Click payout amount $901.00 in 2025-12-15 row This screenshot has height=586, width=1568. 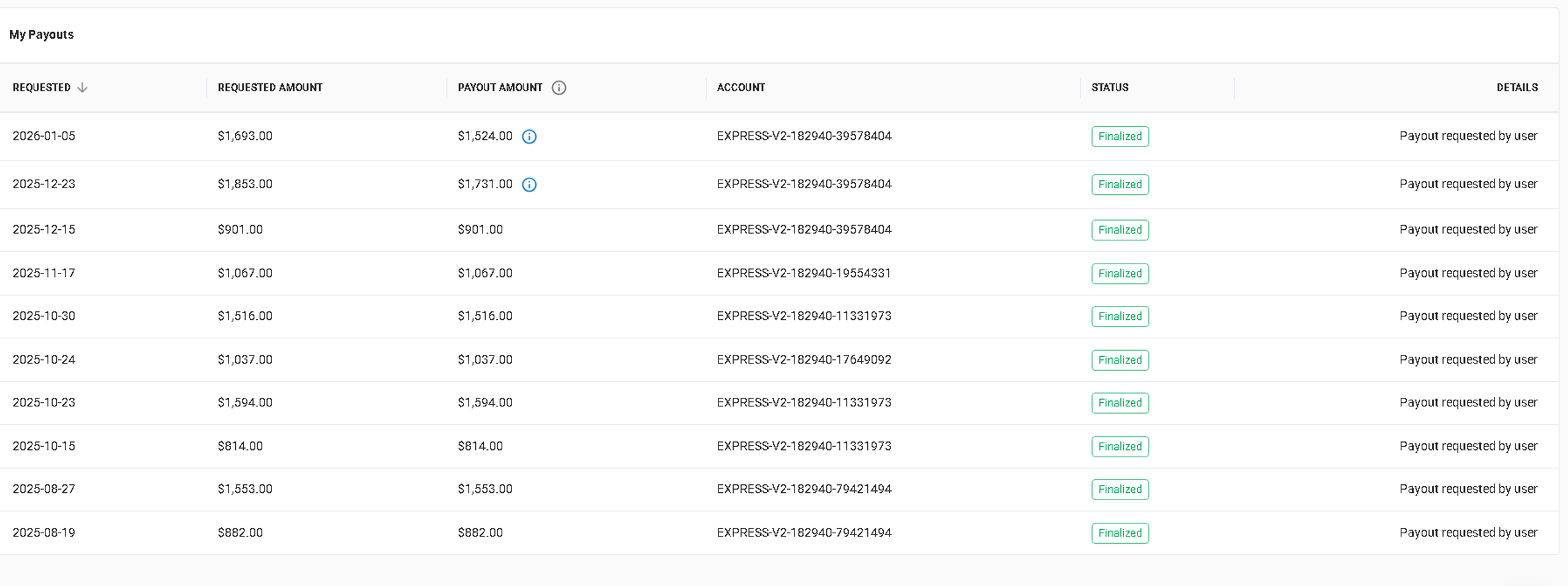tap(480, 229)
